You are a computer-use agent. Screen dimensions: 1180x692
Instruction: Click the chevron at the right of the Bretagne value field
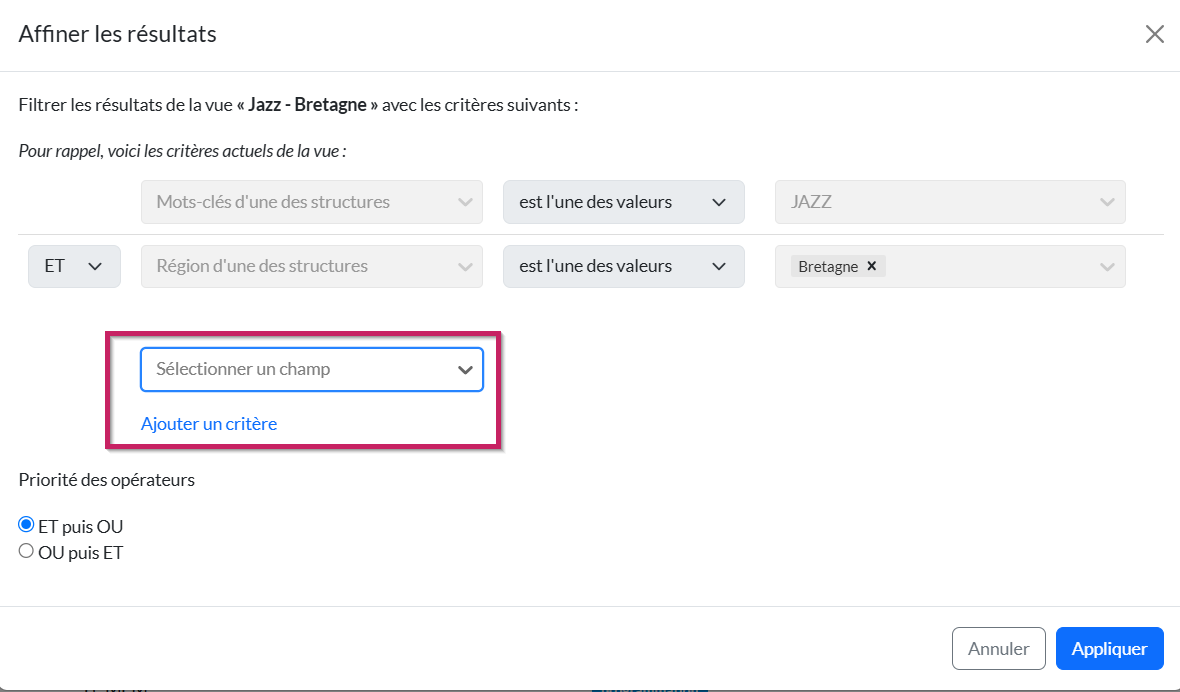(x=1107, y=266)
